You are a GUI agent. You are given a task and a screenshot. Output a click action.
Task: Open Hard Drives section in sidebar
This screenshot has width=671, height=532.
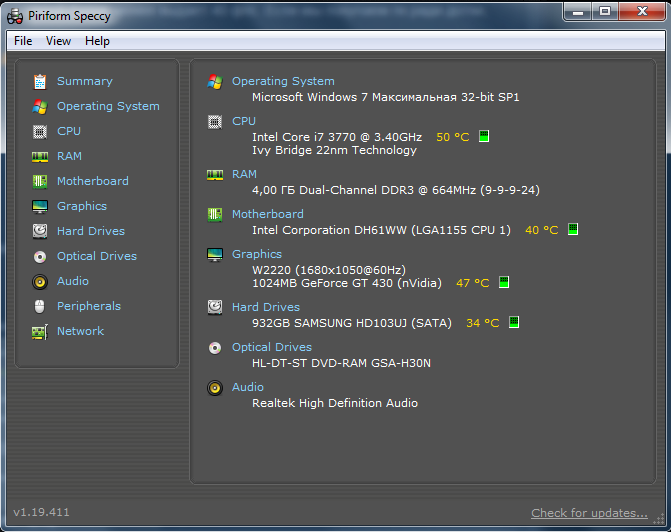90,231
